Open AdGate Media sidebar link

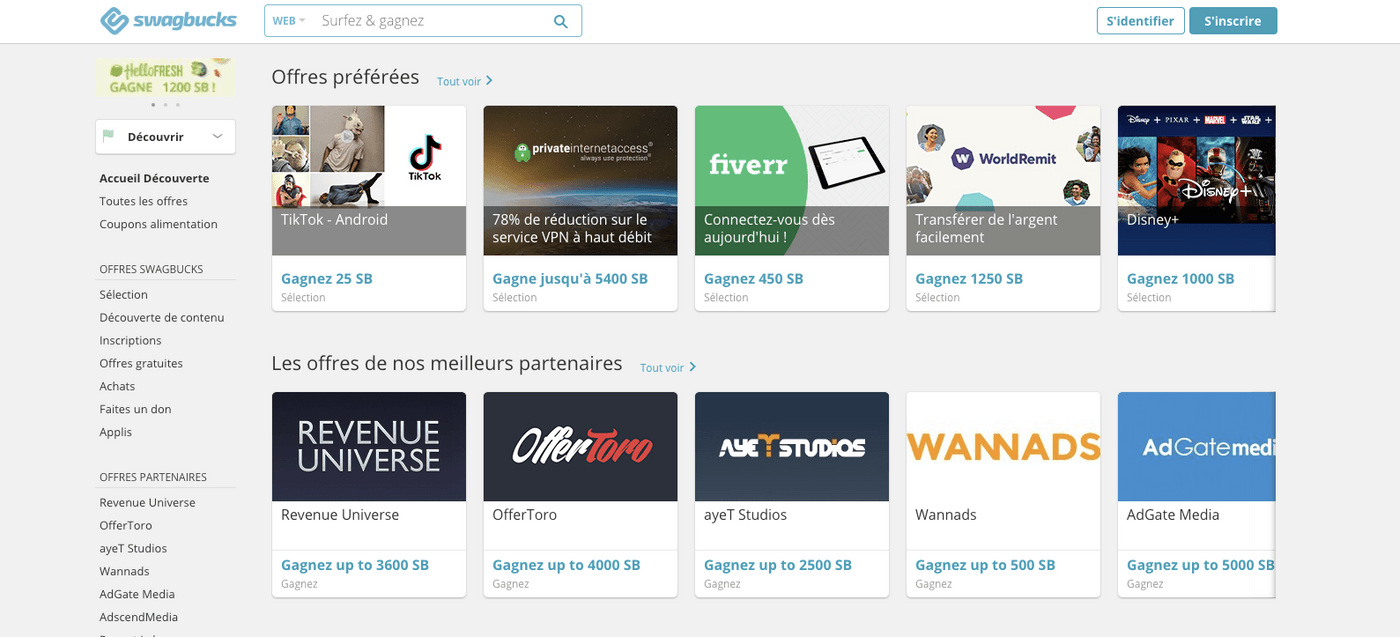point(137,594)
